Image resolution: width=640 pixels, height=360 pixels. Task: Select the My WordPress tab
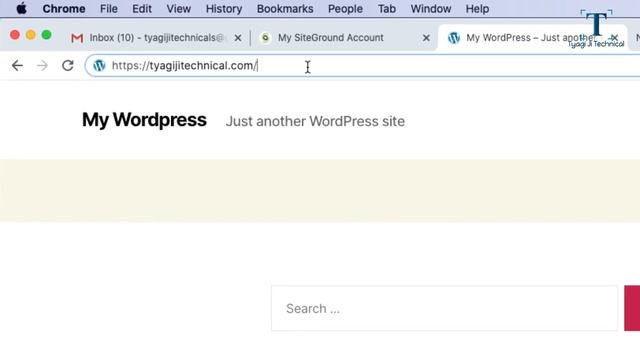point(532,38)
